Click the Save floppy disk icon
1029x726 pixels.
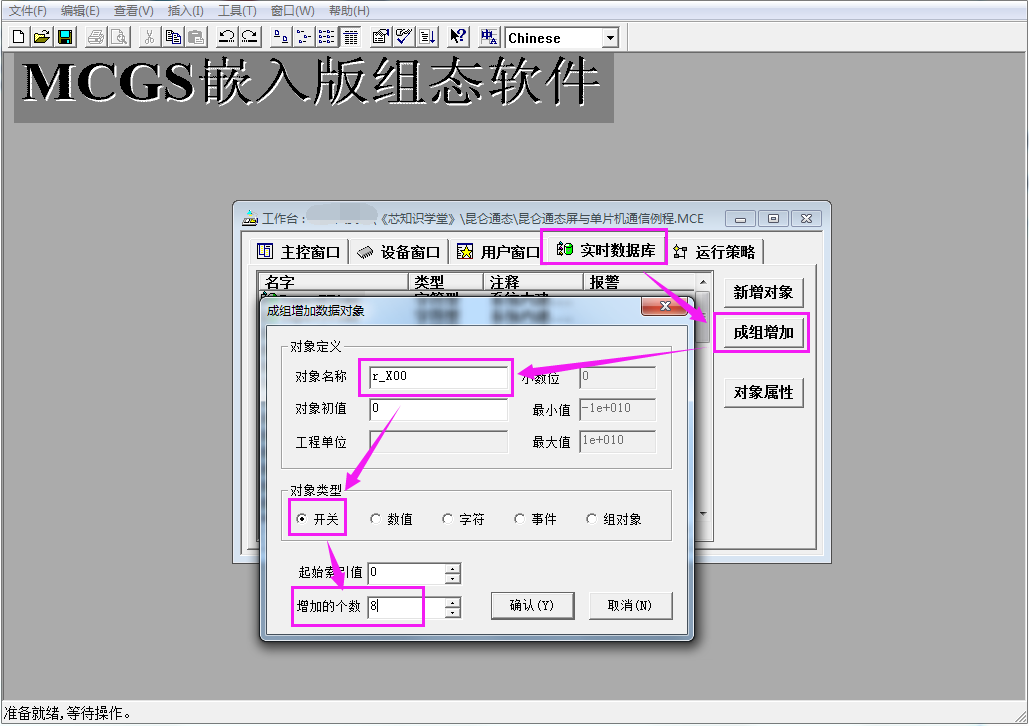64,37
